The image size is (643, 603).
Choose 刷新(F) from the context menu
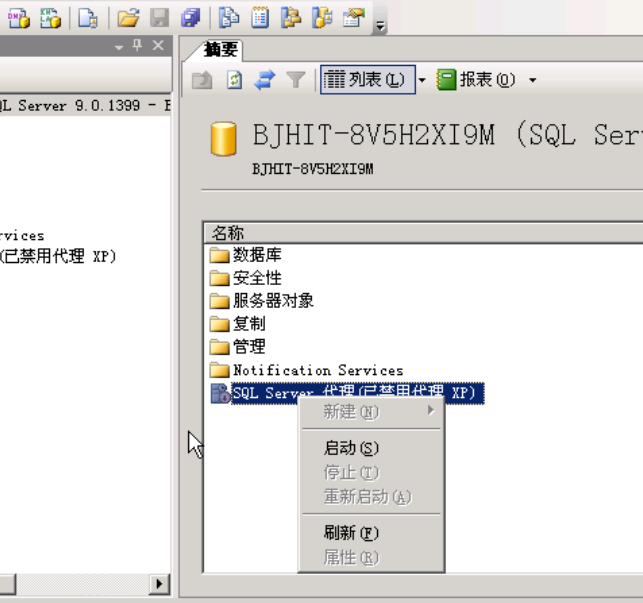371,532
